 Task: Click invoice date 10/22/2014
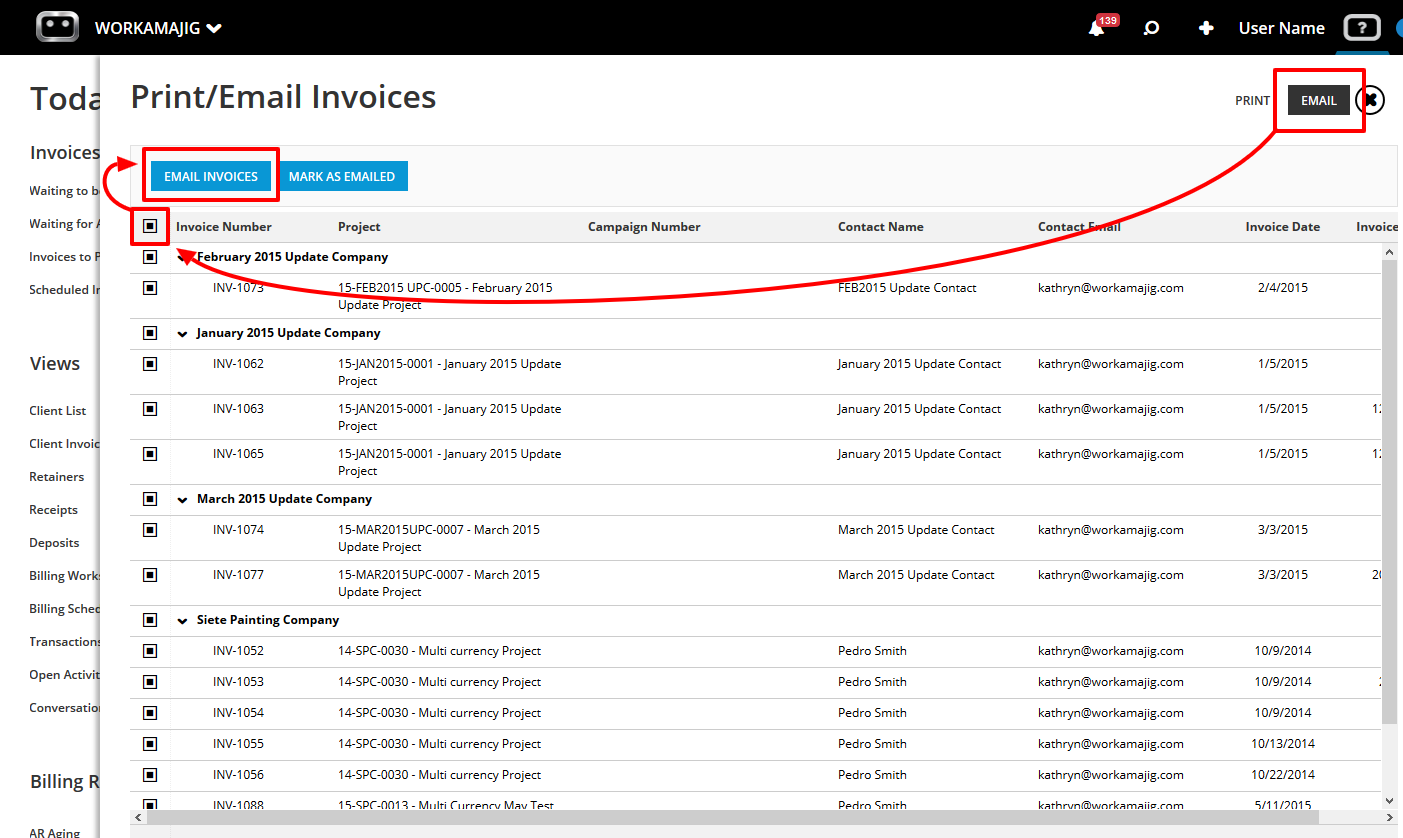point(1283,775)
